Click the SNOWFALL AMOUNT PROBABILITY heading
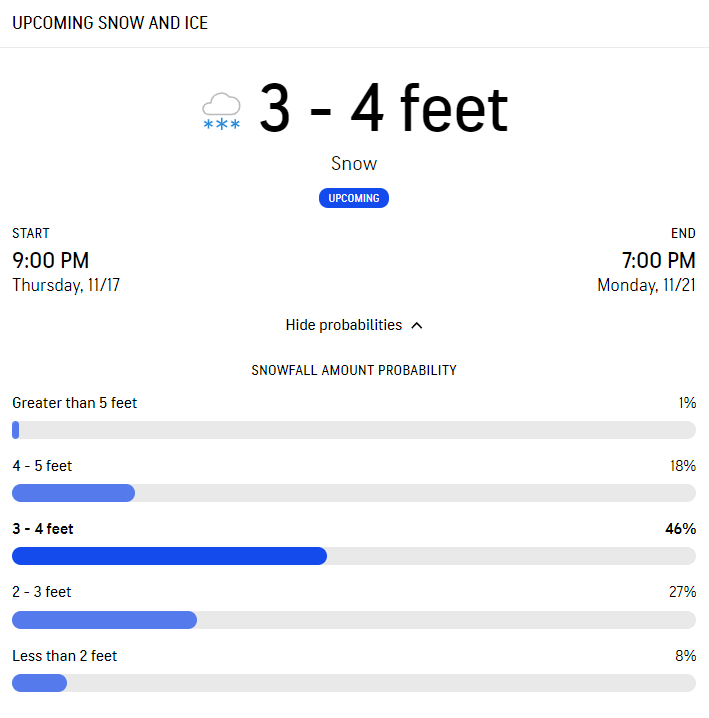This screenshot has width=709, height=718. click(354, 370)
